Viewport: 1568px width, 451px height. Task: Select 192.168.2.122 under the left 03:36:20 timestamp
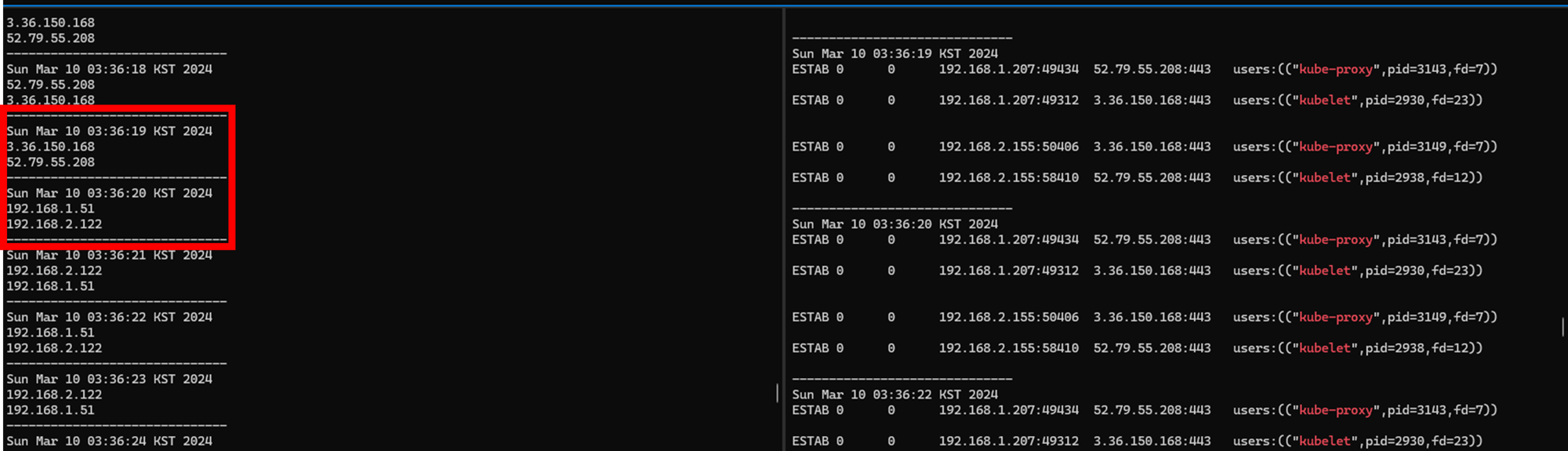[54, 224]
